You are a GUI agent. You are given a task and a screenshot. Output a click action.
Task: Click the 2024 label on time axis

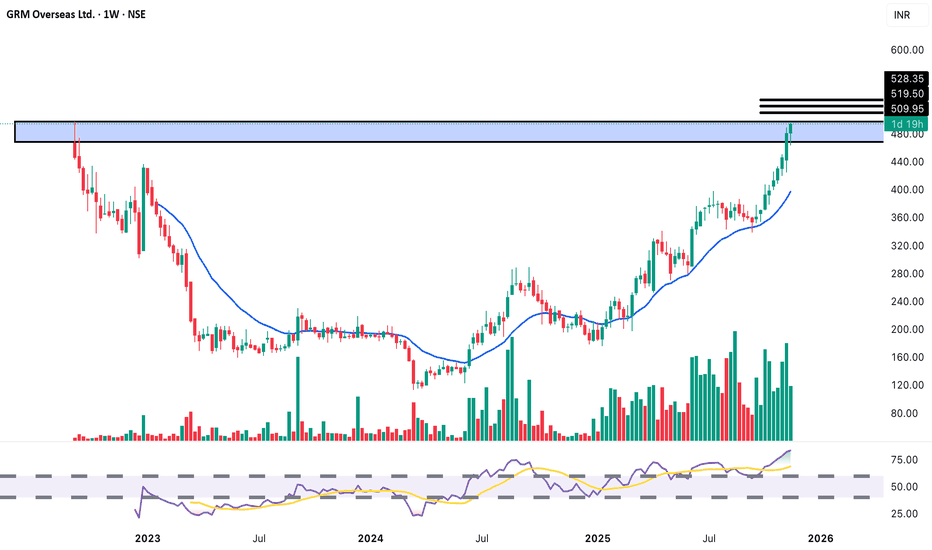click(370, 538)
